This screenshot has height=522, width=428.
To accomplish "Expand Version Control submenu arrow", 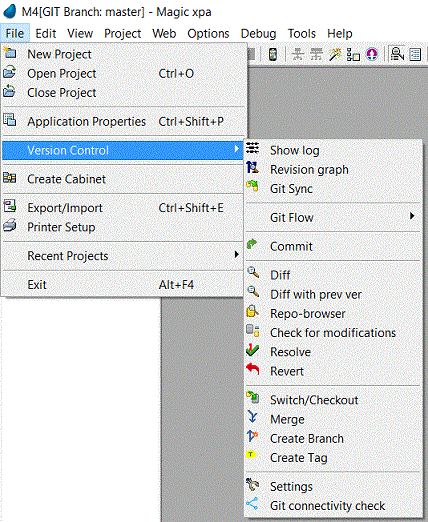I will coord(236,149).
